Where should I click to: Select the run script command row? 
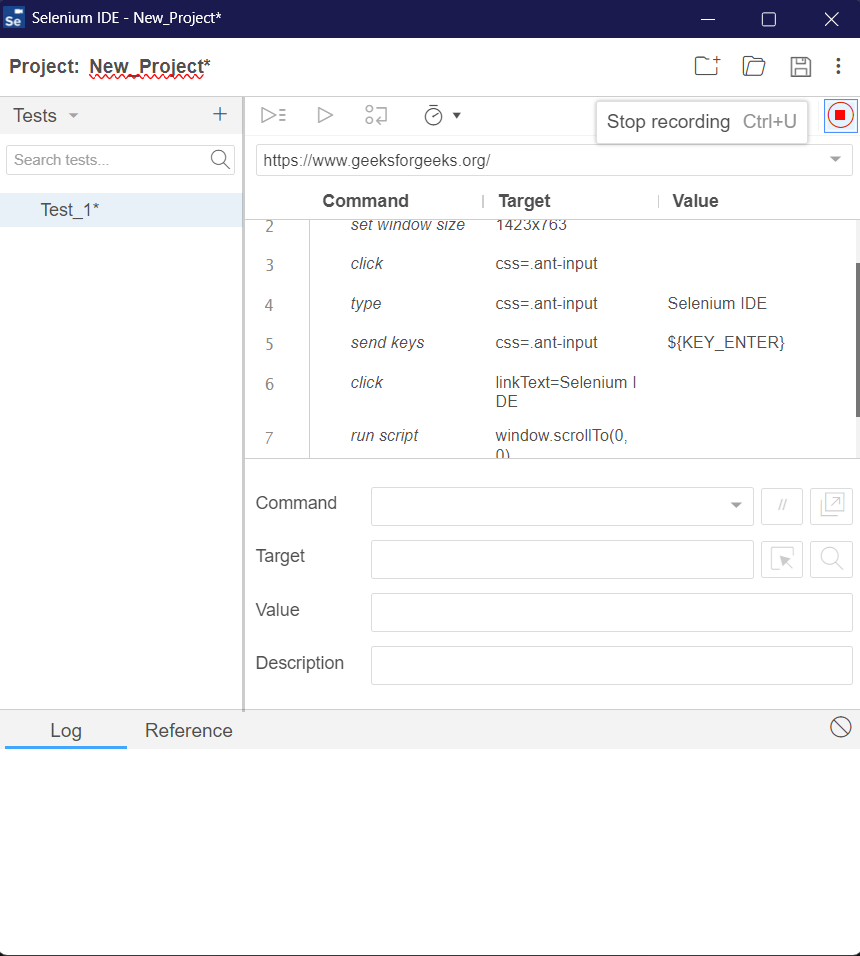pyautogui.click(x=550, y=439)
